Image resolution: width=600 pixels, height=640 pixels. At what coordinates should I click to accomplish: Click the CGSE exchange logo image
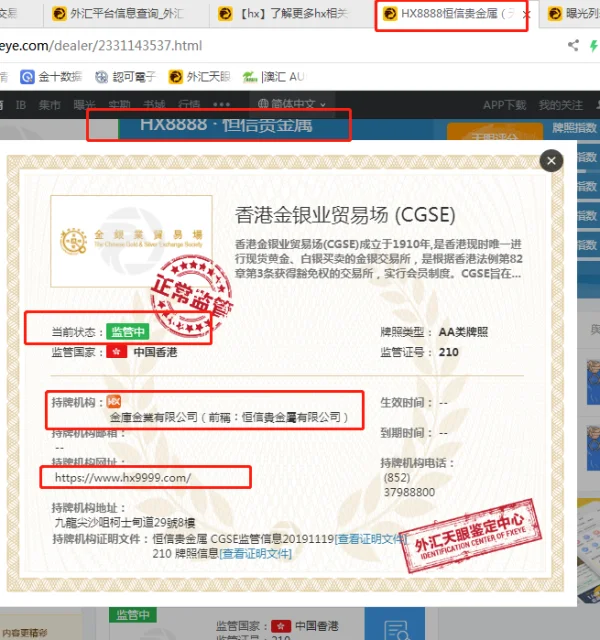[x=131, y=241]
